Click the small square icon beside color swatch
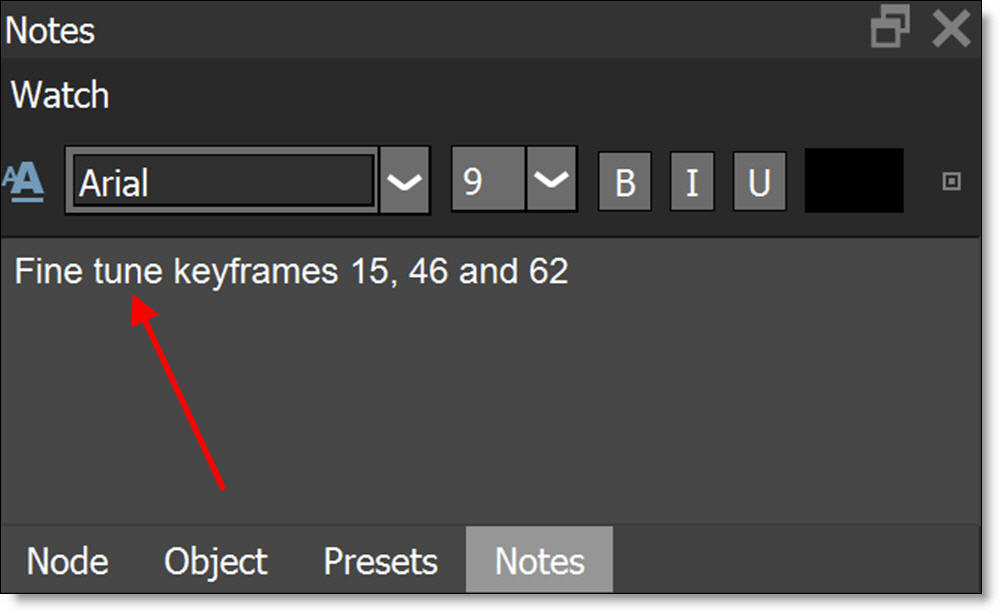The image size is (1000, 612). pyautogui.click(x=952, y=182)
